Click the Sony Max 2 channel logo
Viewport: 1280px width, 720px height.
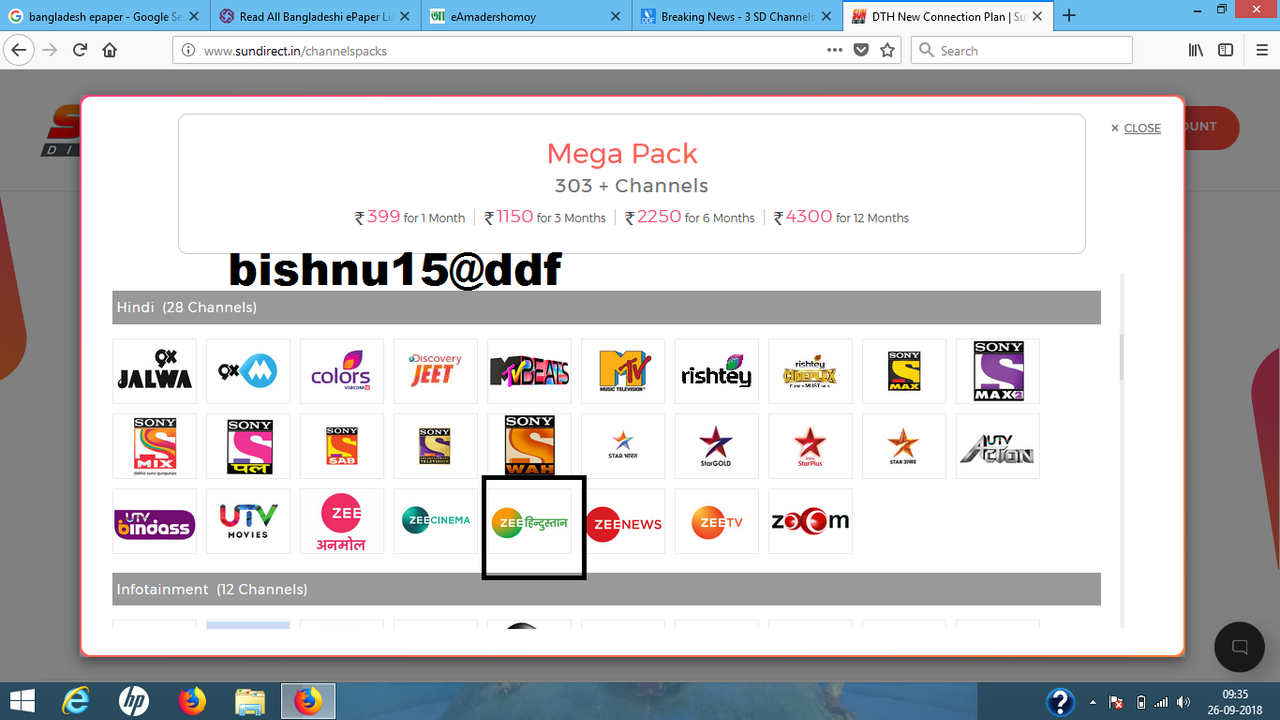[x=998, y=371]
